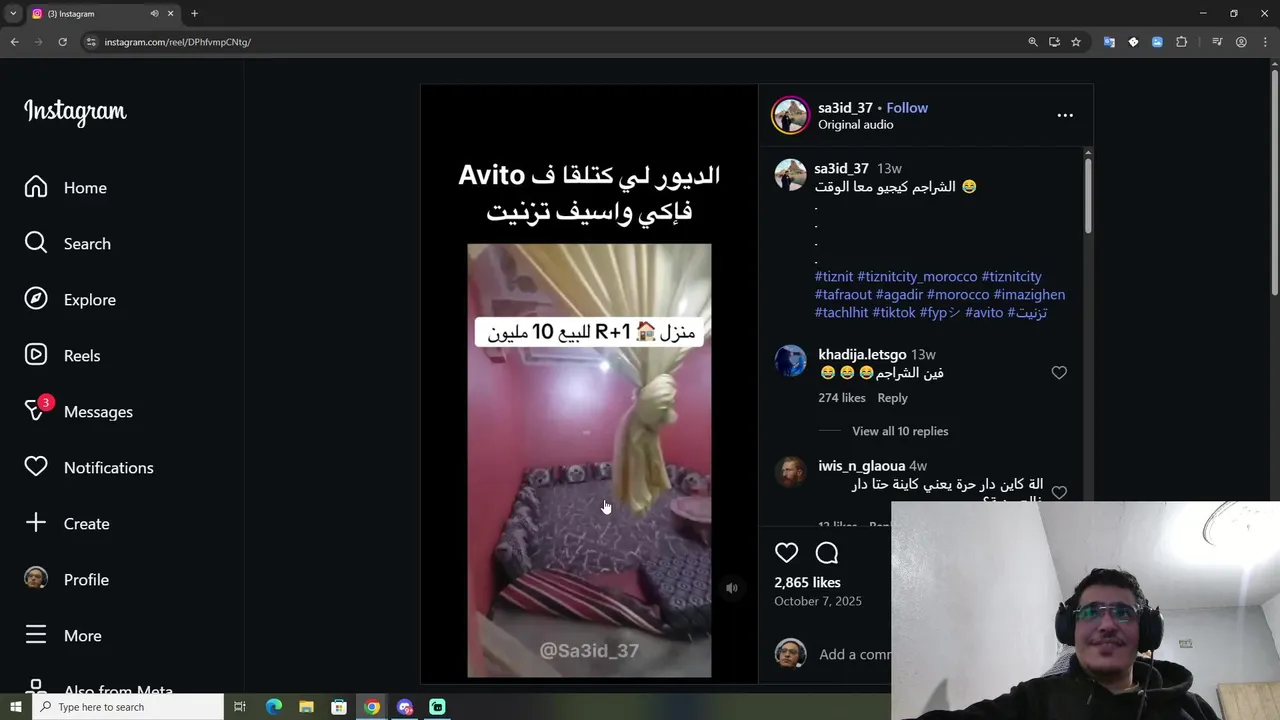Follow sa3id_37 via Follow link
Viewport: 1280px width, 720px height.
[x=907, y=108]
